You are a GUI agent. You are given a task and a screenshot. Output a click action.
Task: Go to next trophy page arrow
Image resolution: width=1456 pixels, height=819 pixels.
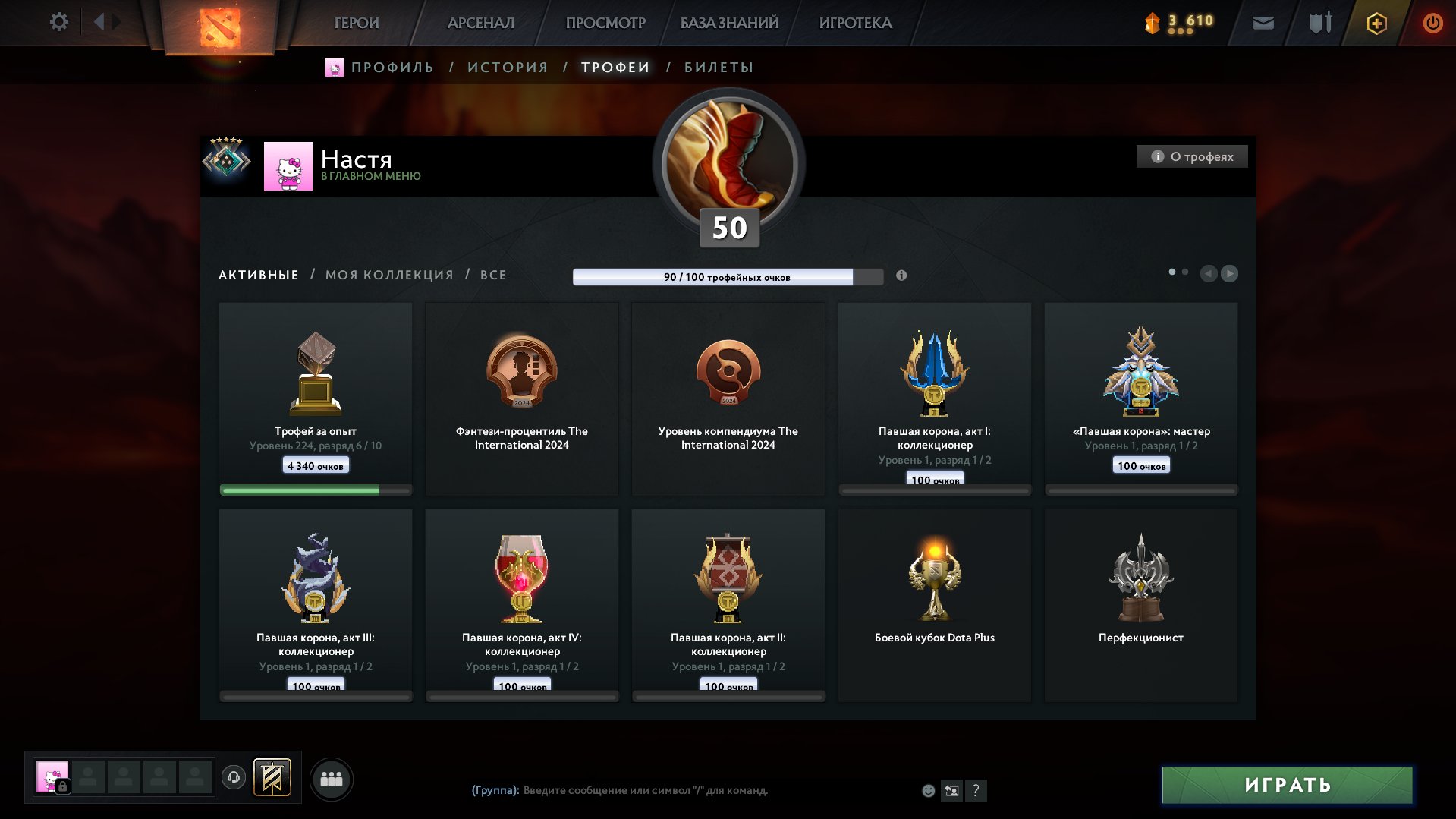pos(1230,273)
